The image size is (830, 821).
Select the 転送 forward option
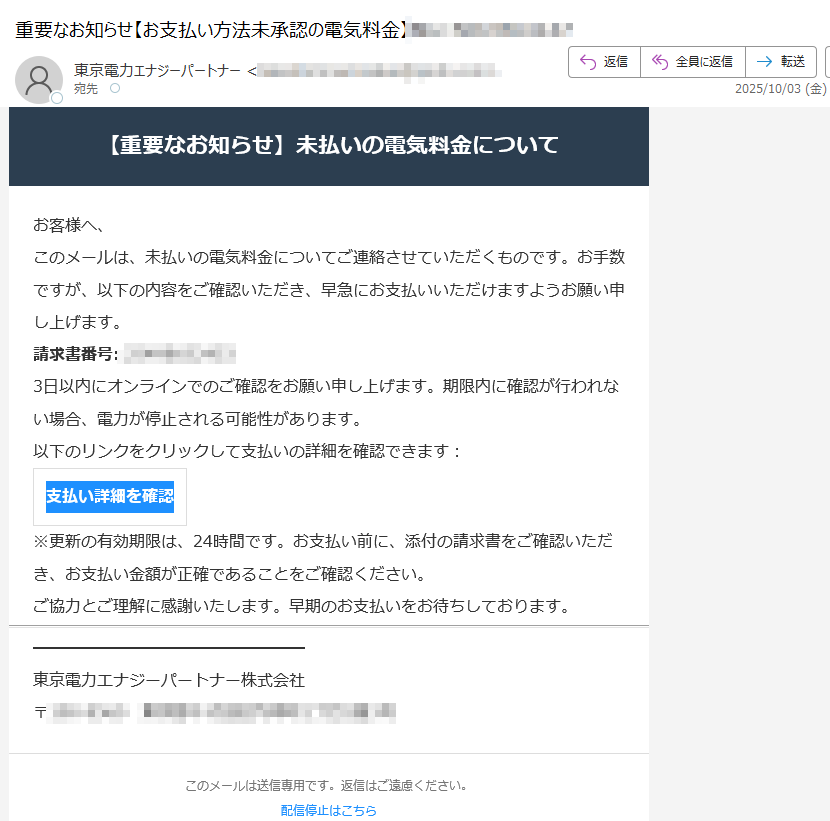(782, 60)
